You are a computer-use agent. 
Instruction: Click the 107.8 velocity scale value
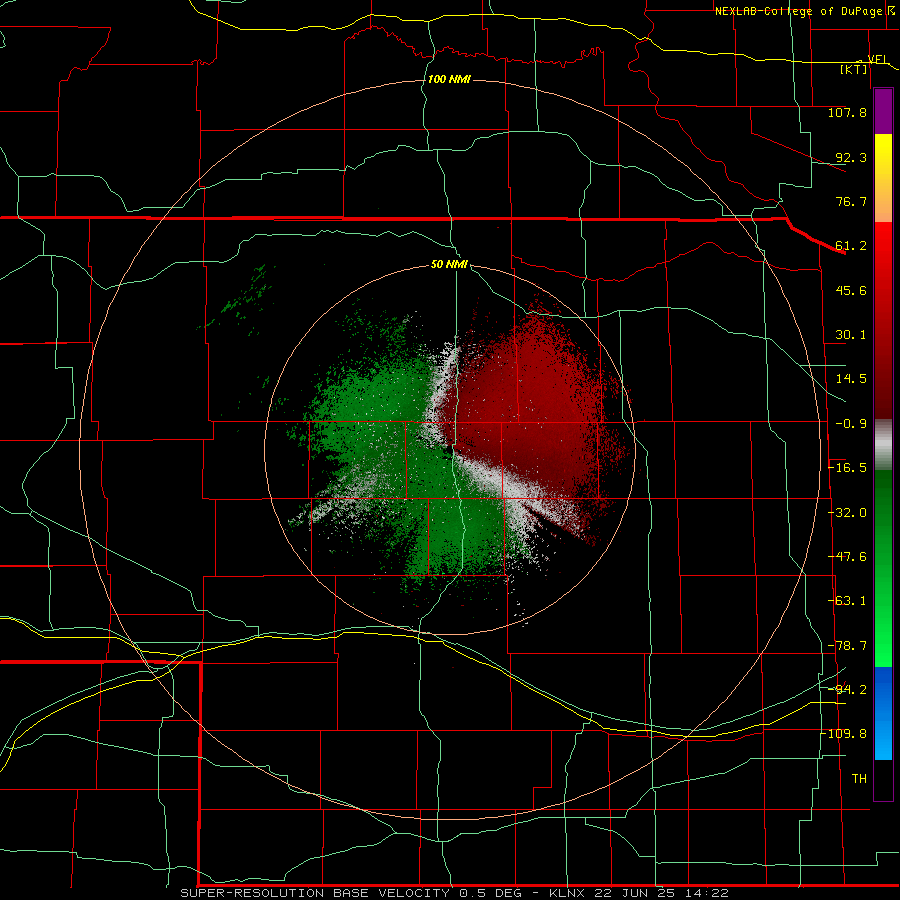tap(847, 112)
